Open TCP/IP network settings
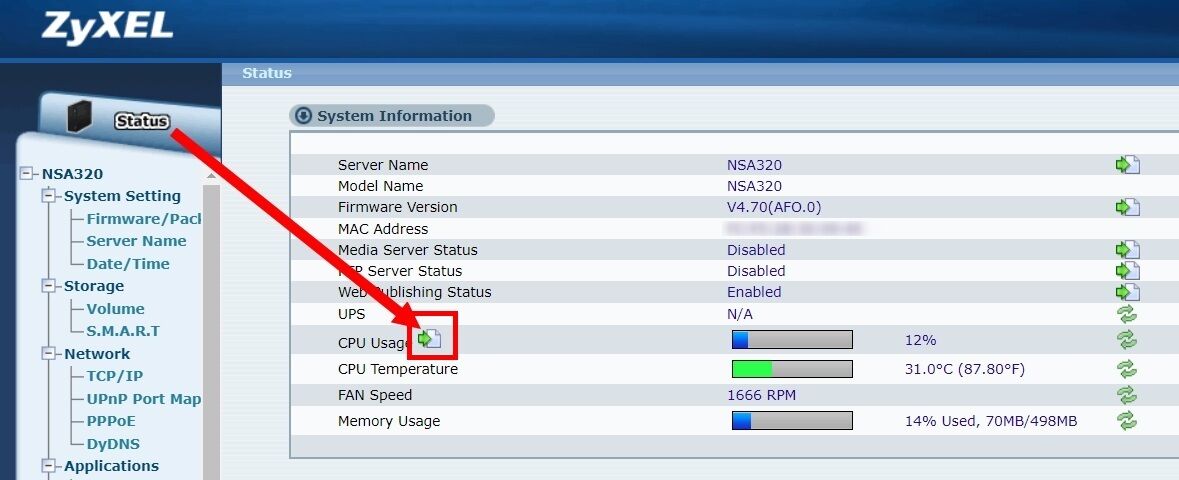Image resolution: width=1179 pixels, height=480 pixels. pyautogui.click(x=114, y=376)
